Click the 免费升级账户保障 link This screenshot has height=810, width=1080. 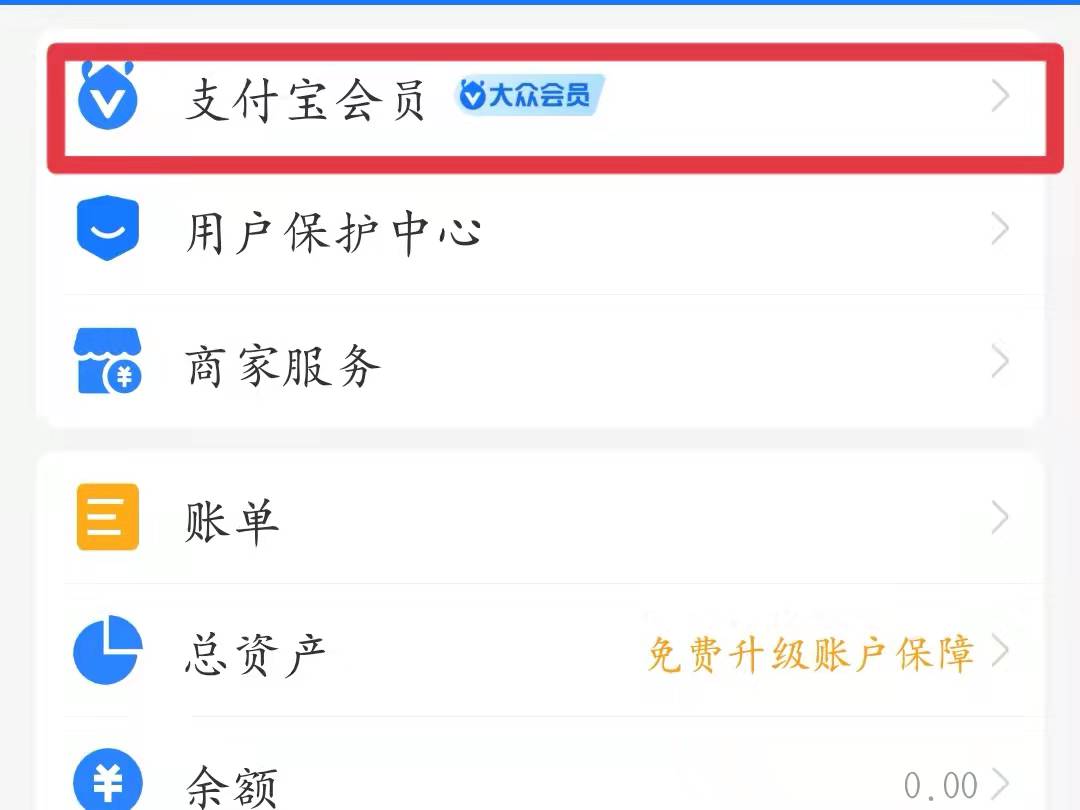pos(810,654)
